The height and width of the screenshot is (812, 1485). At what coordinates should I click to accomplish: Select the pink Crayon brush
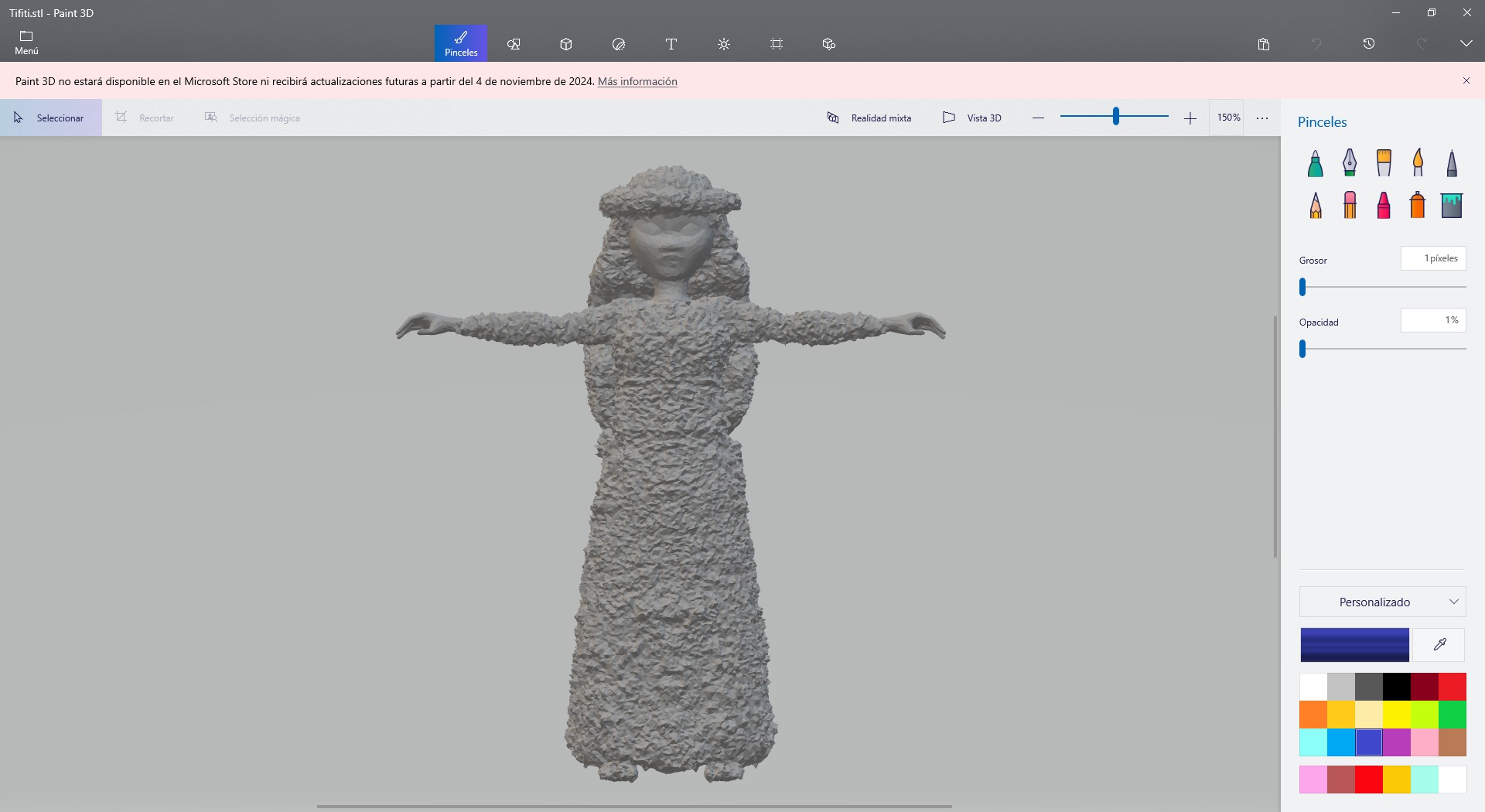coord(1384,206)
